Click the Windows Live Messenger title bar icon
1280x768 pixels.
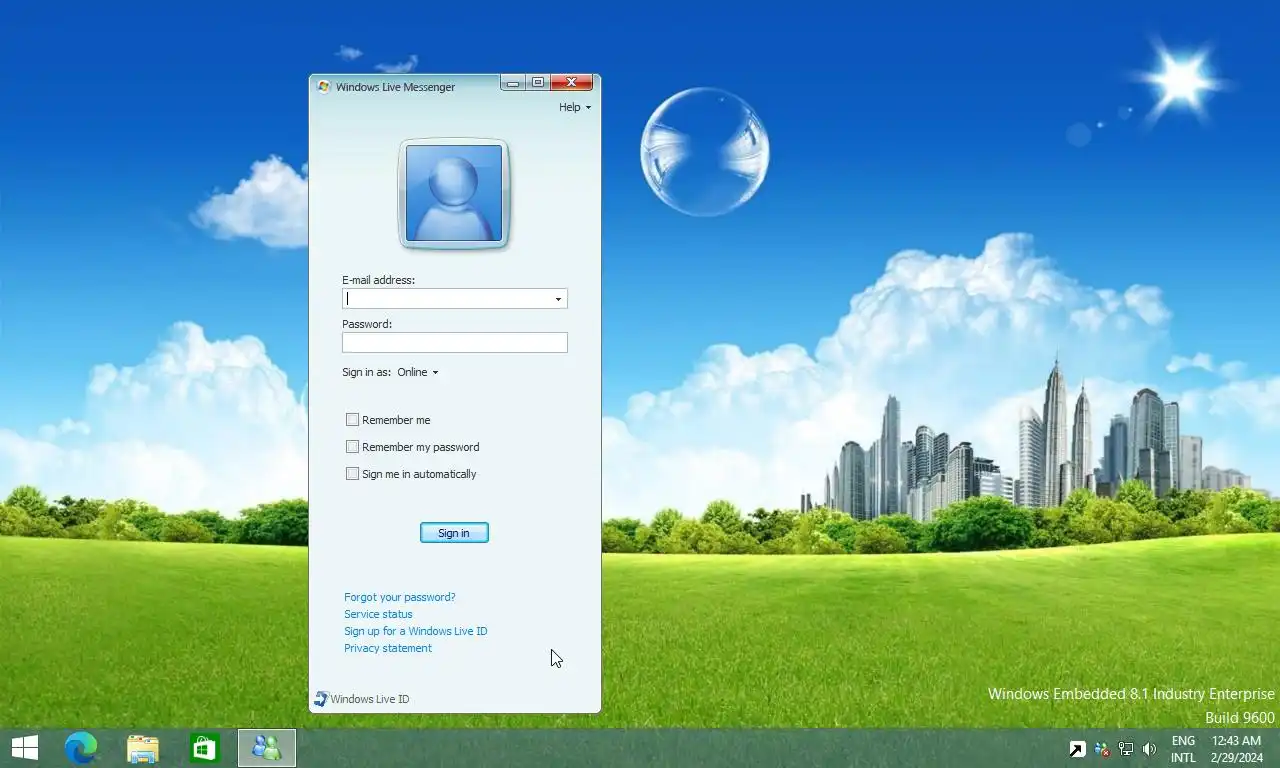[323, 87]
